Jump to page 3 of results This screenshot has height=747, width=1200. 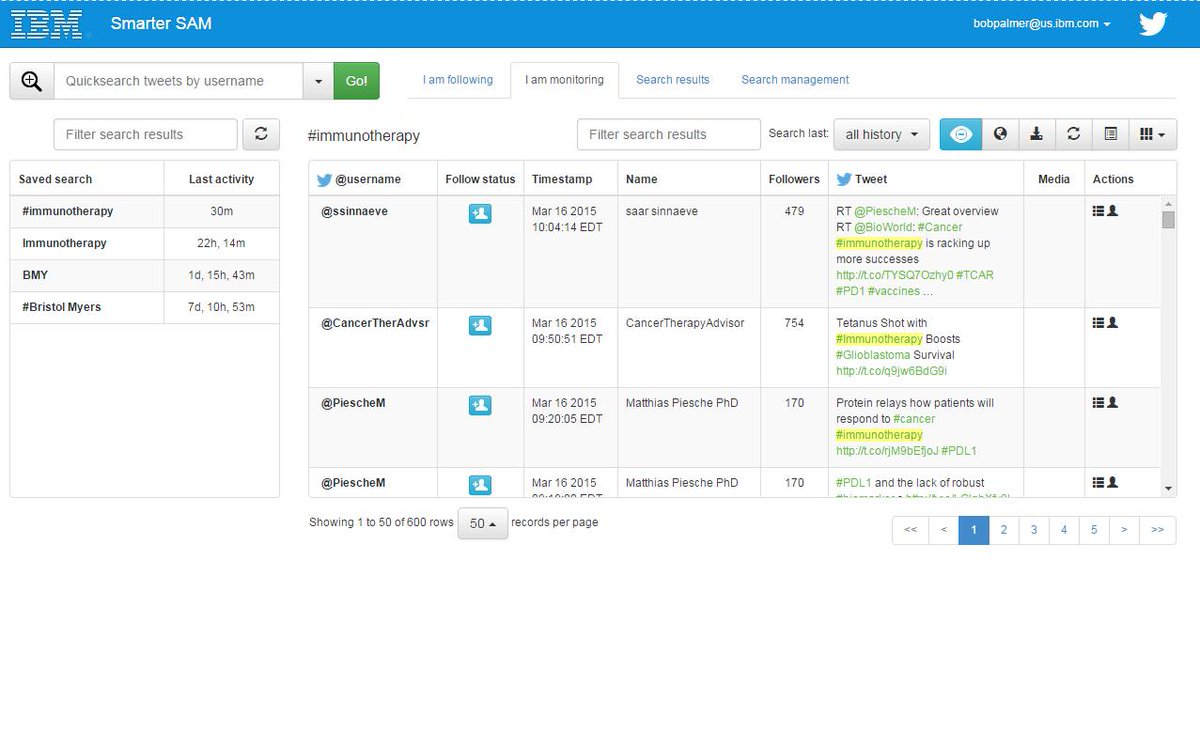(1034, 530)
